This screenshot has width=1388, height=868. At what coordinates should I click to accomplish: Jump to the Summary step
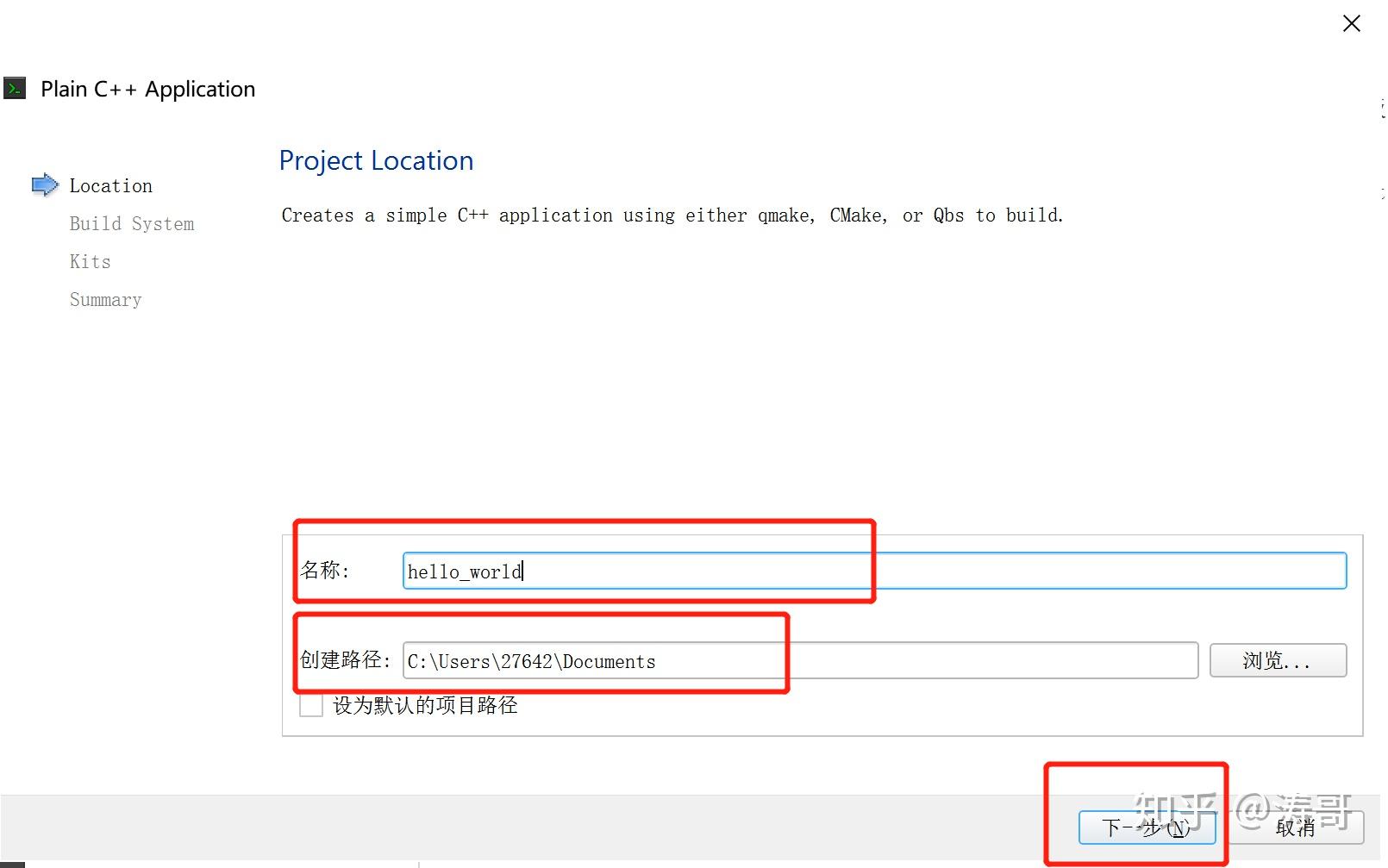(105, 299)
